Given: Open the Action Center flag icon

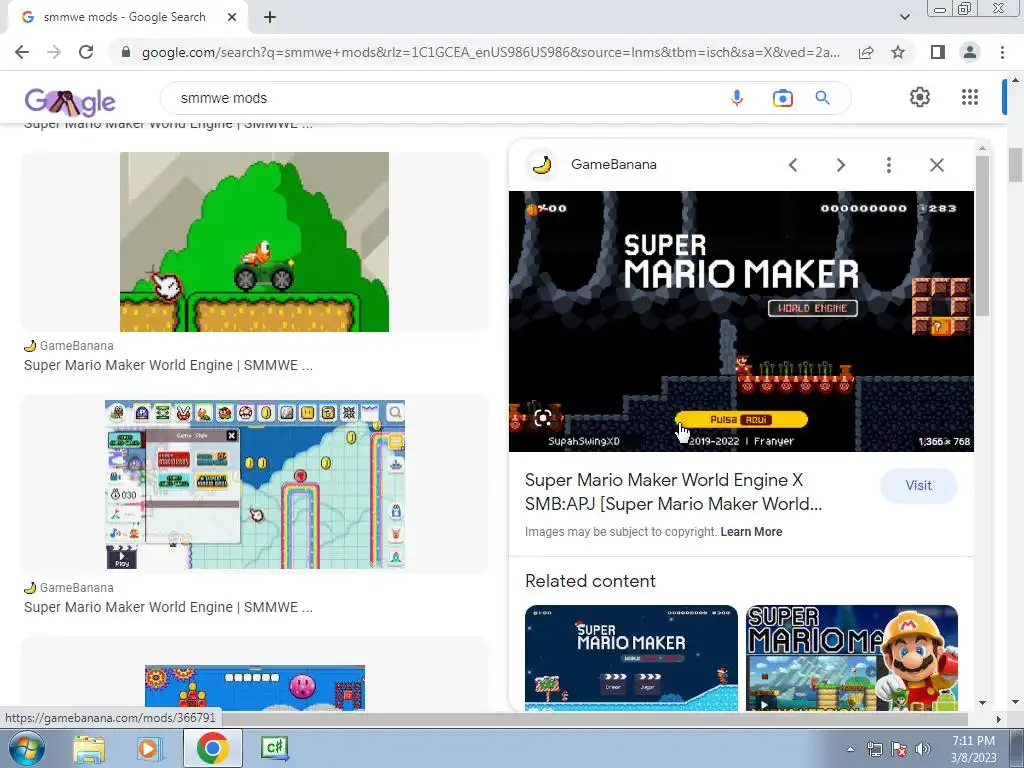Looking at the screenshot, I should [899, 749].
